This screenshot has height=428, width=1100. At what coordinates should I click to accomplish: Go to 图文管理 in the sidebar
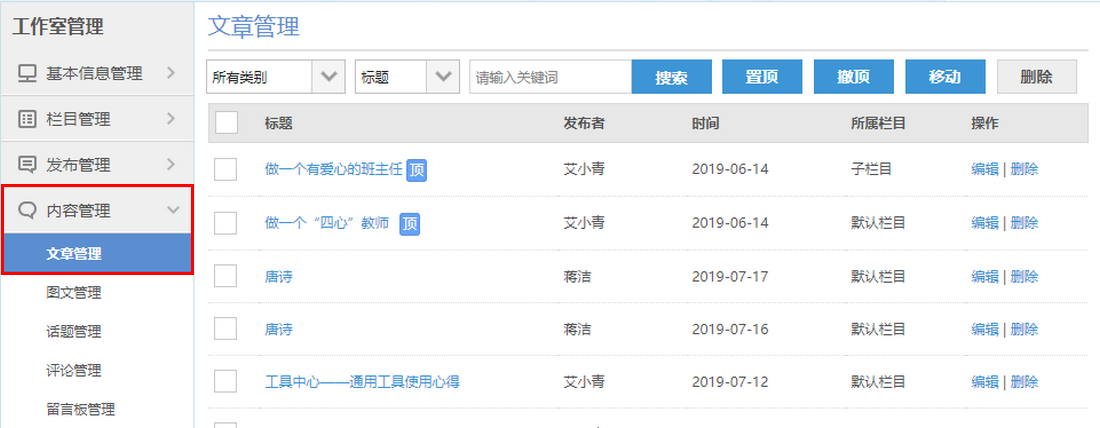tap(74, 293)
